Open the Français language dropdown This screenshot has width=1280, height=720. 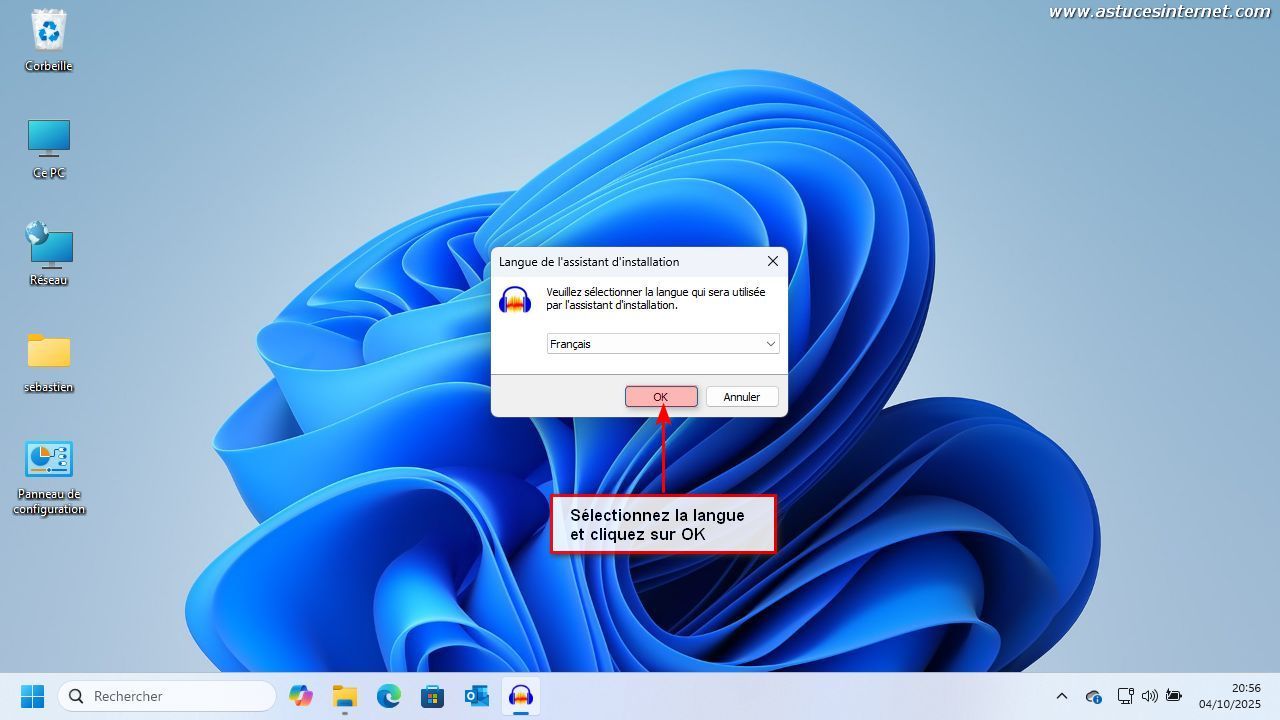663,344
